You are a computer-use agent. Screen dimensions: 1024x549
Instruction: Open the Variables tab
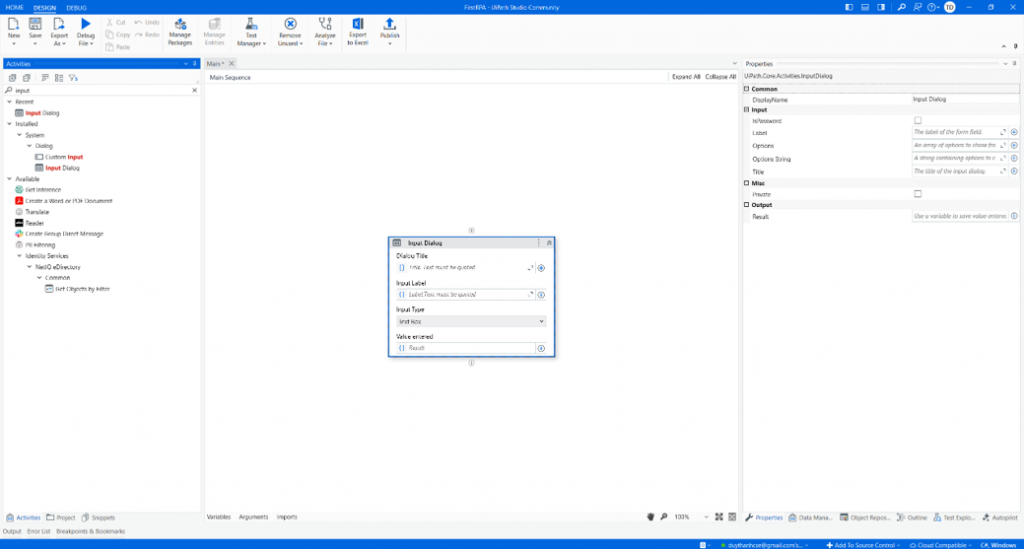pyautogui.click(x=219, y=517)
